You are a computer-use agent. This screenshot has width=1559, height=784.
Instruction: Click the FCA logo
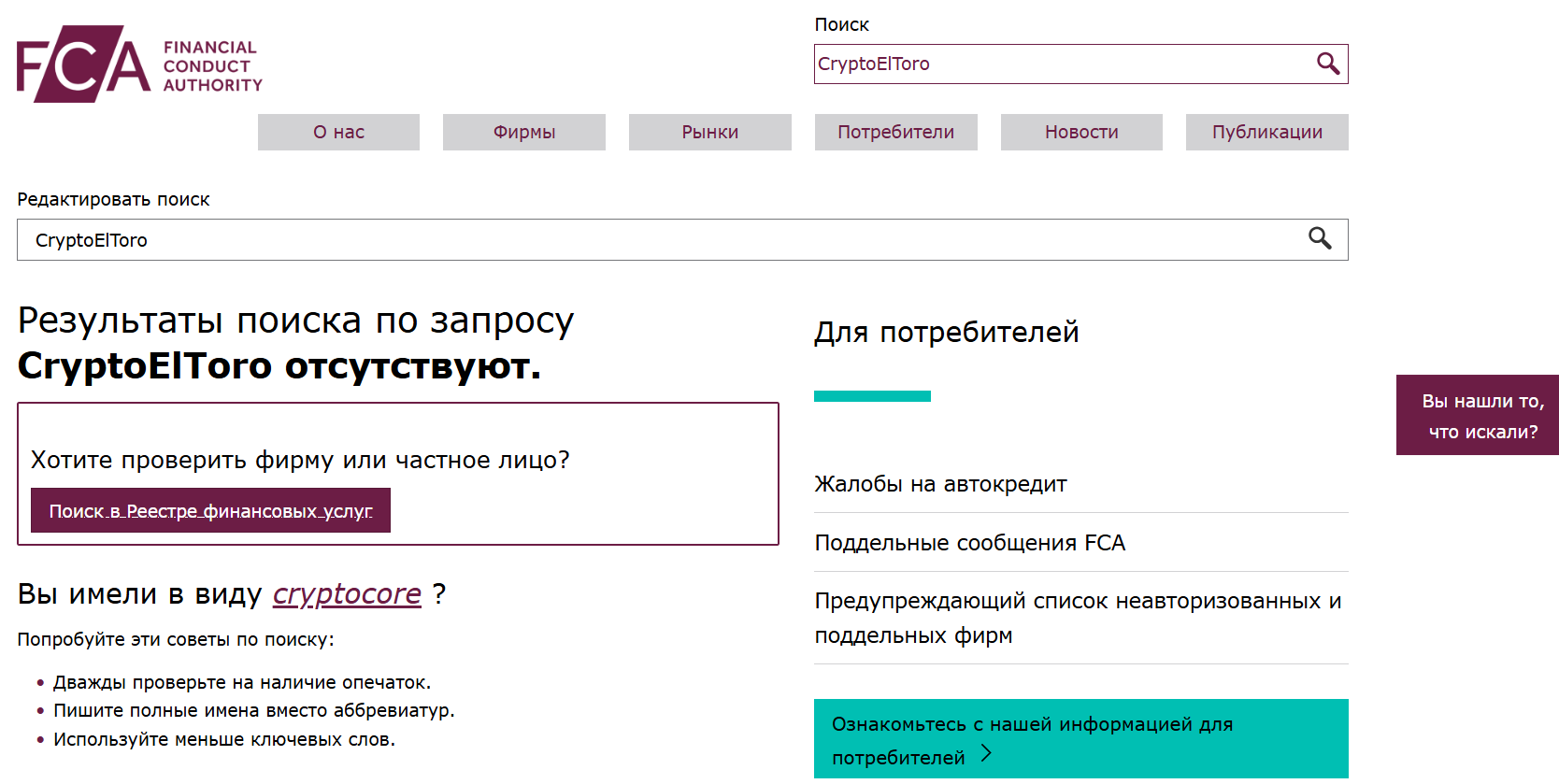coord(83,64)
